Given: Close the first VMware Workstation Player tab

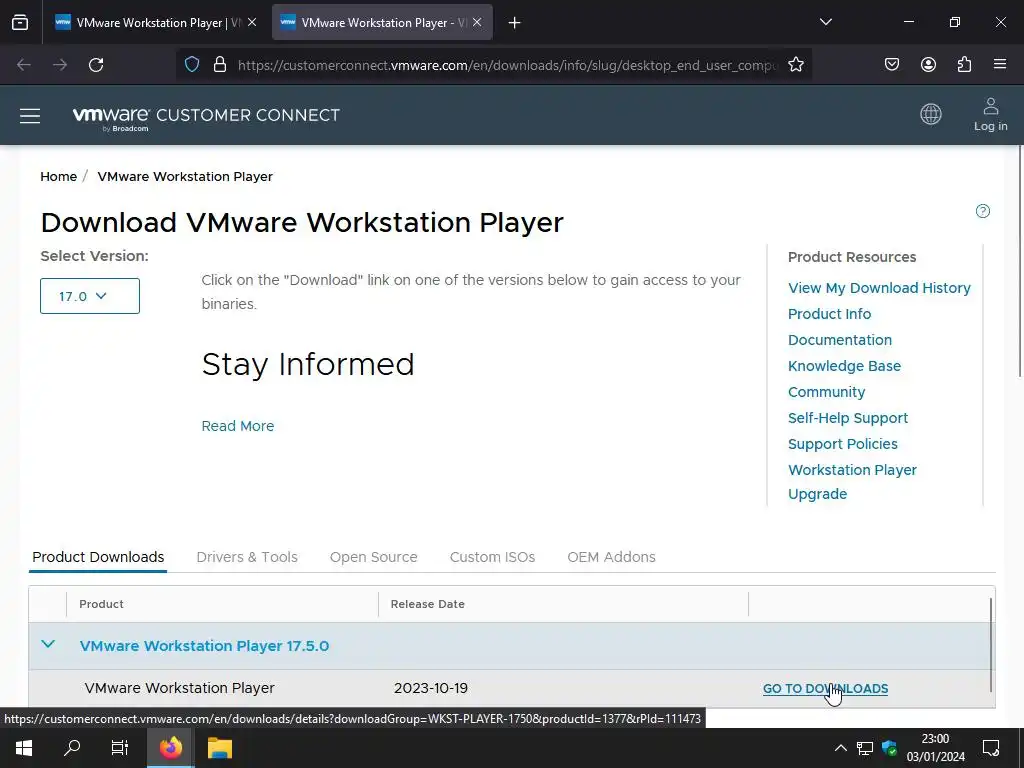Looking at the screenshot, I should coord(252,22).
